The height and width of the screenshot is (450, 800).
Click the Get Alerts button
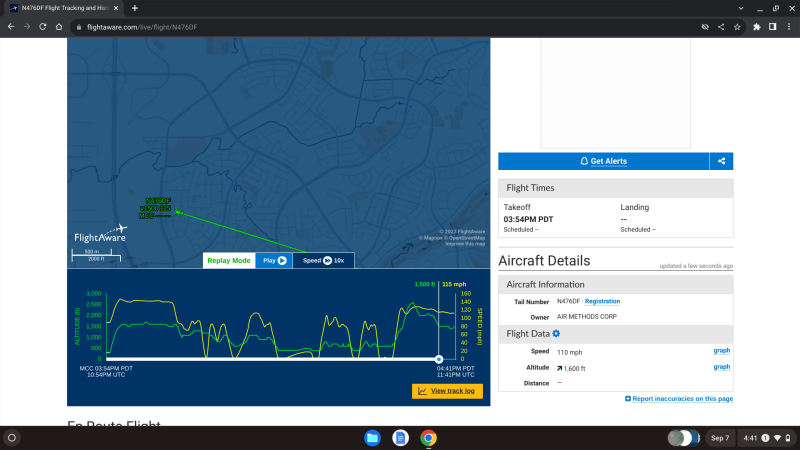click(x=604, y=161)
